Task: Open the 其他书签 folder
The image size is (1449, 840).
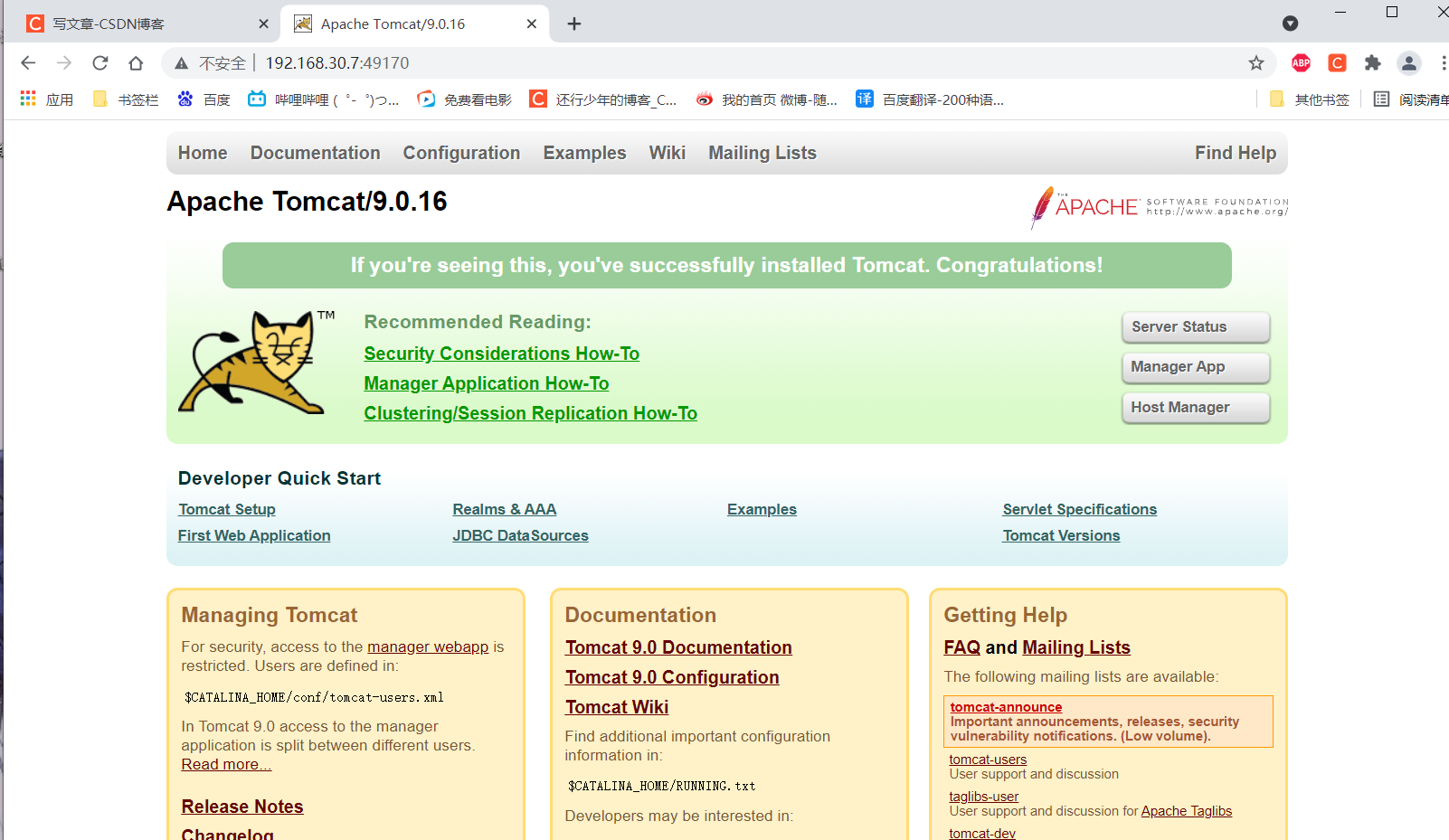Action: click(1310, 99)
